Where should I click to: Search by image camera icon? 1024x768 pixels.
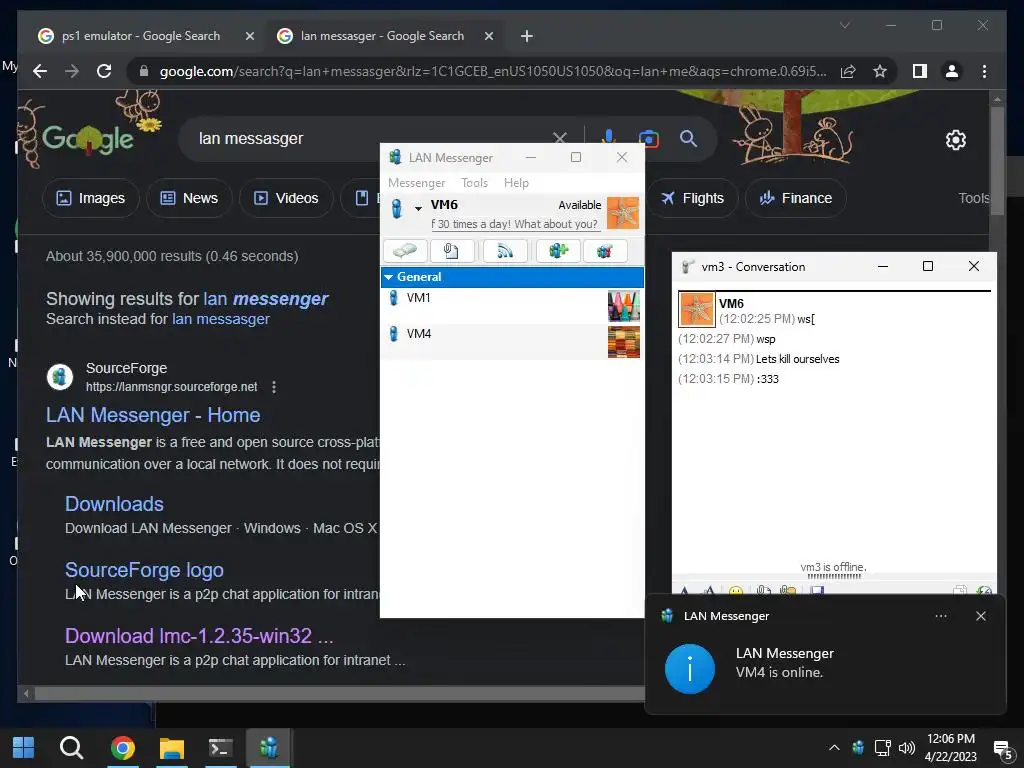coord(648,138)
